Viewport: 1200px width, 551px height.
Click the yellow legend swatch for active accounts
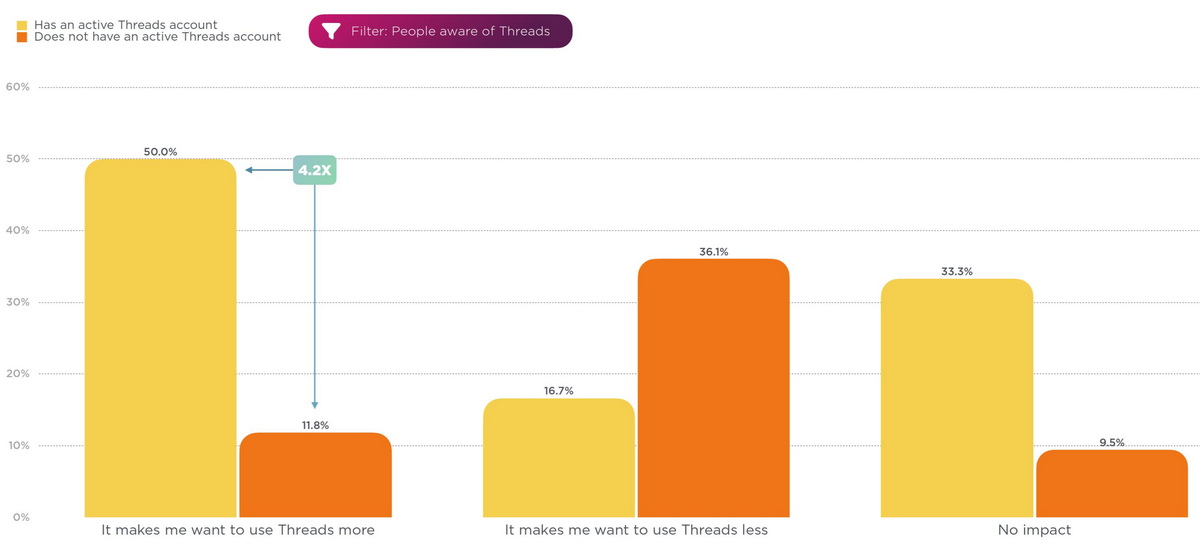pos(22,25)
